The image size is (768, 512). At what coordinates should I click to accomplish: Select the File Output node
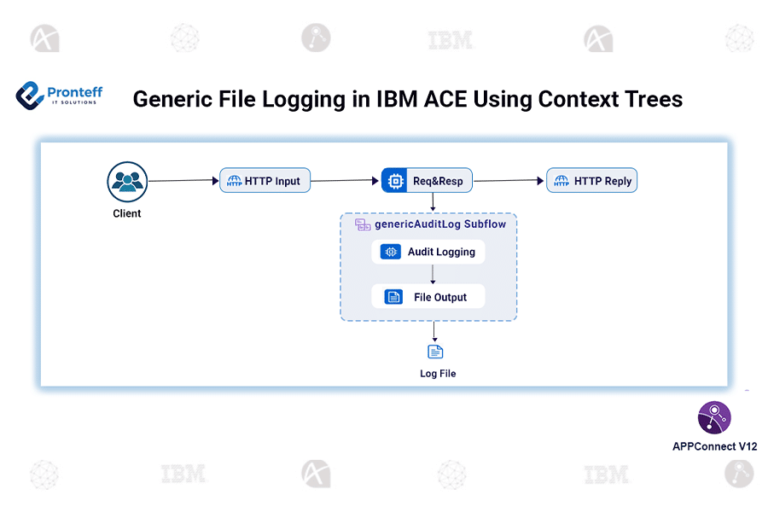pos(428,296)
